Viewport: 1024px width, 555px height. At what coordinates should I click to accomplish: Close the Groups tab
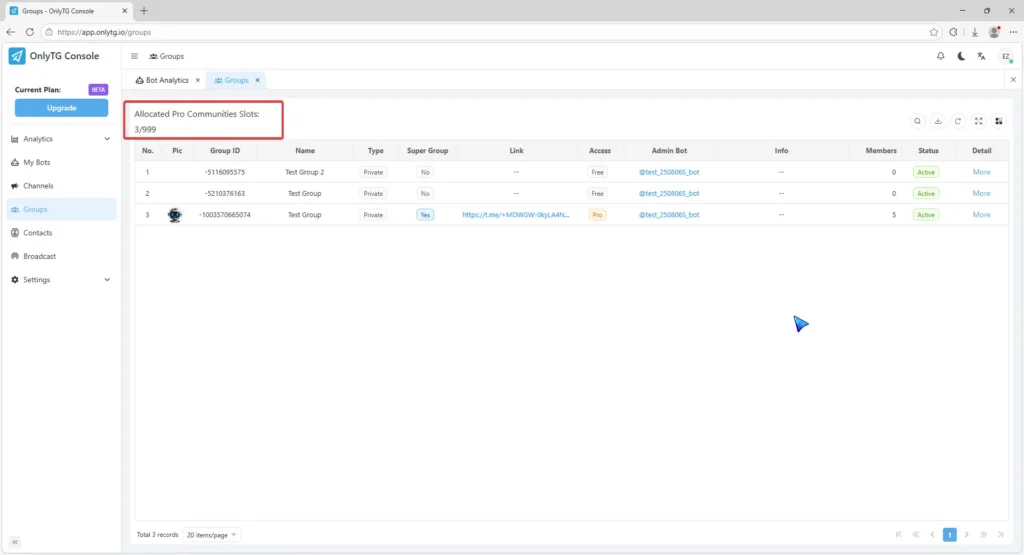pos(257,80)
